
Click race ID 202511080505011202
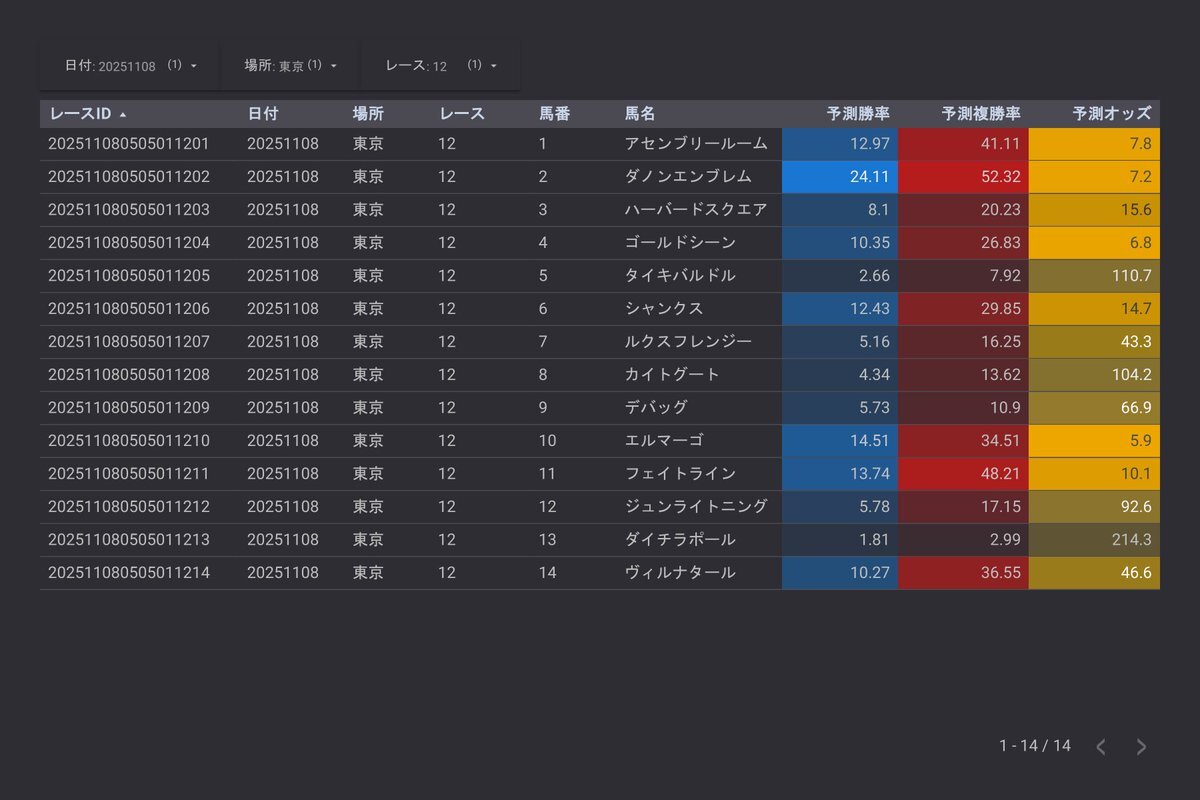pyautogui.click(x=129, y=177)
